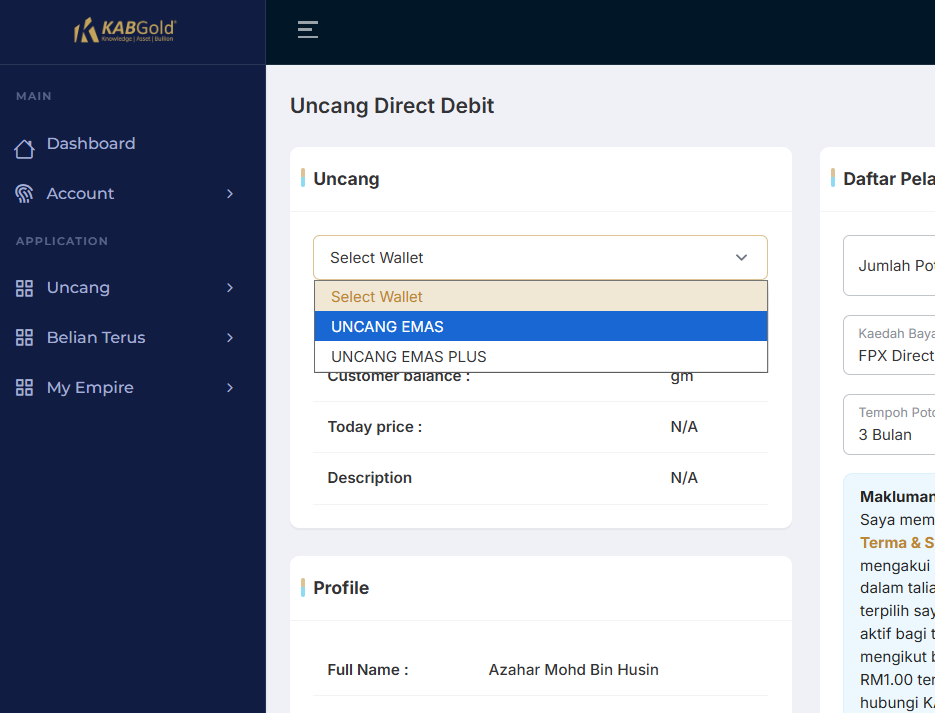Click the APPLICATION section label
This screenshot has height=713, width=935.
[x=62, y=241]
